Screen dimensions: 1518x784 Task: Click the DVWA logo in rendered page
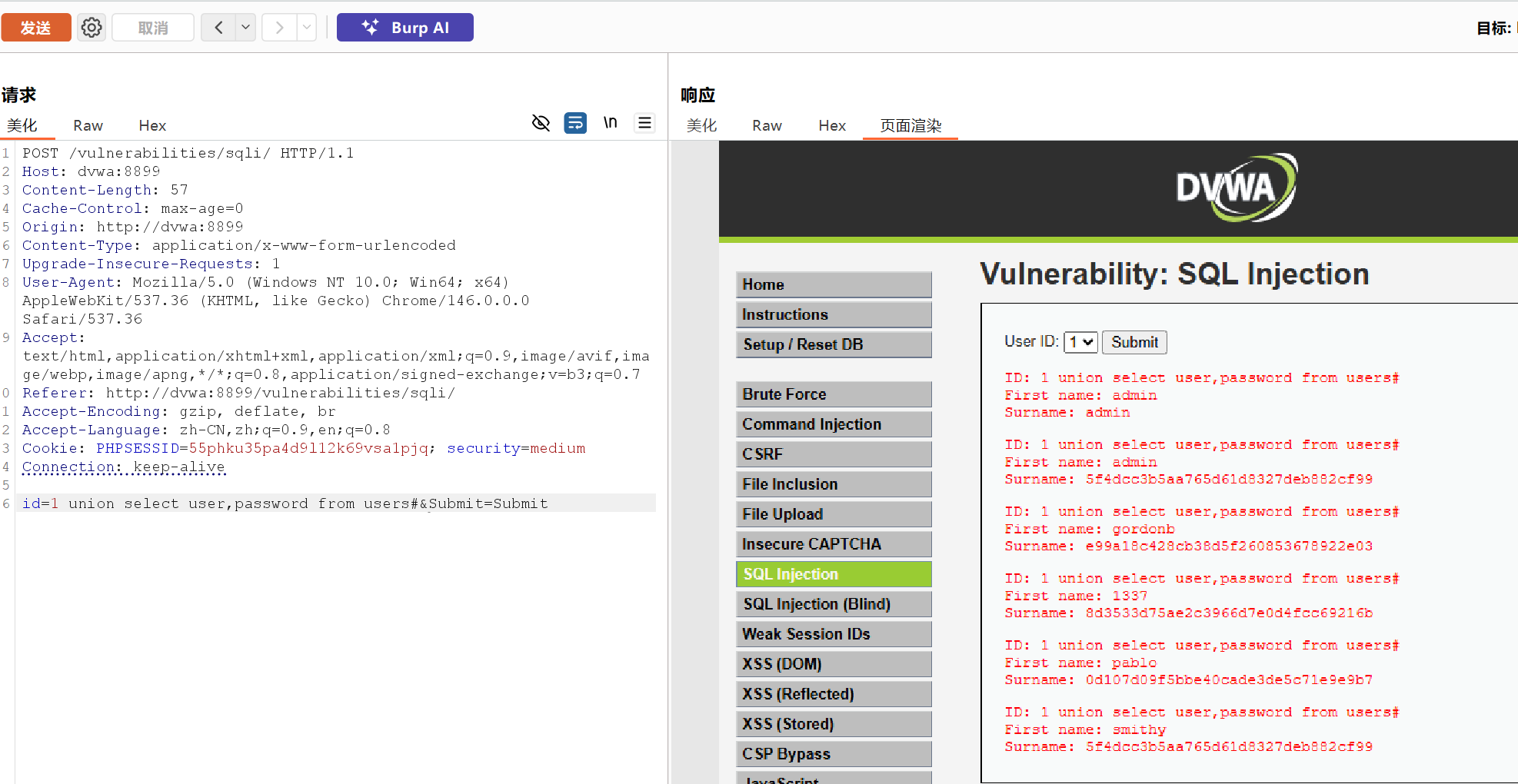[x=1237, y=188]
